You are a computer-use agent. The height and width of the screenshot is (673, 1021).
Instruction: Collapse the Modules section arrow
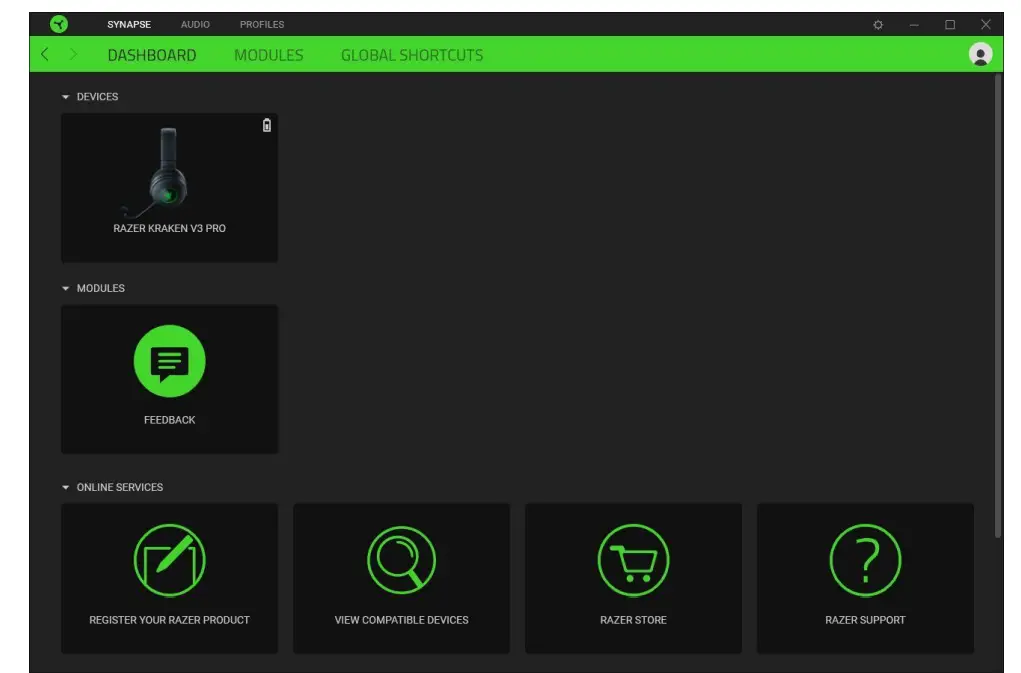tap(65, 288)
